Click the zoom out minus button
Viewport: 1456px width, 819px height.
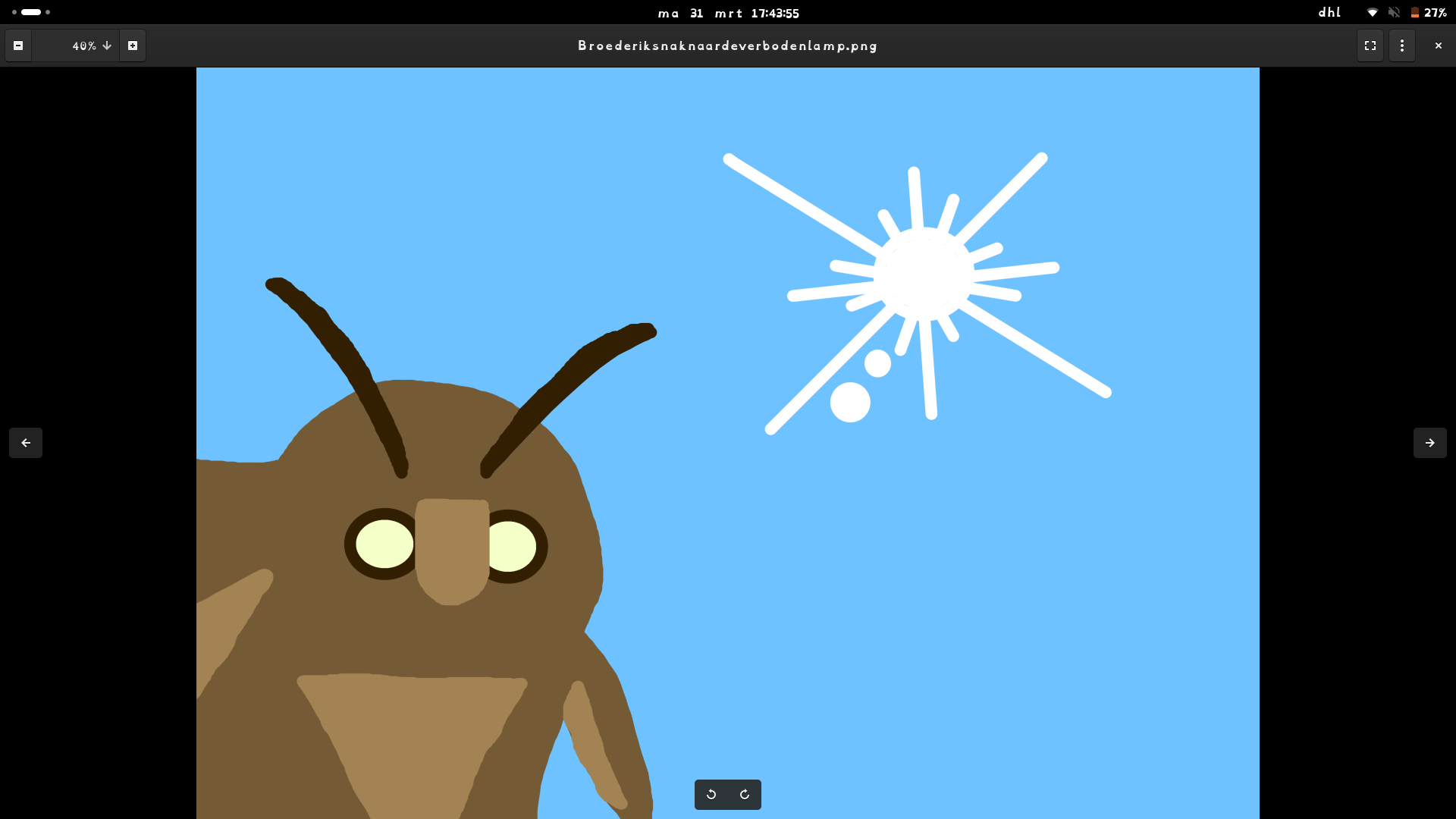tap(18, 45)
